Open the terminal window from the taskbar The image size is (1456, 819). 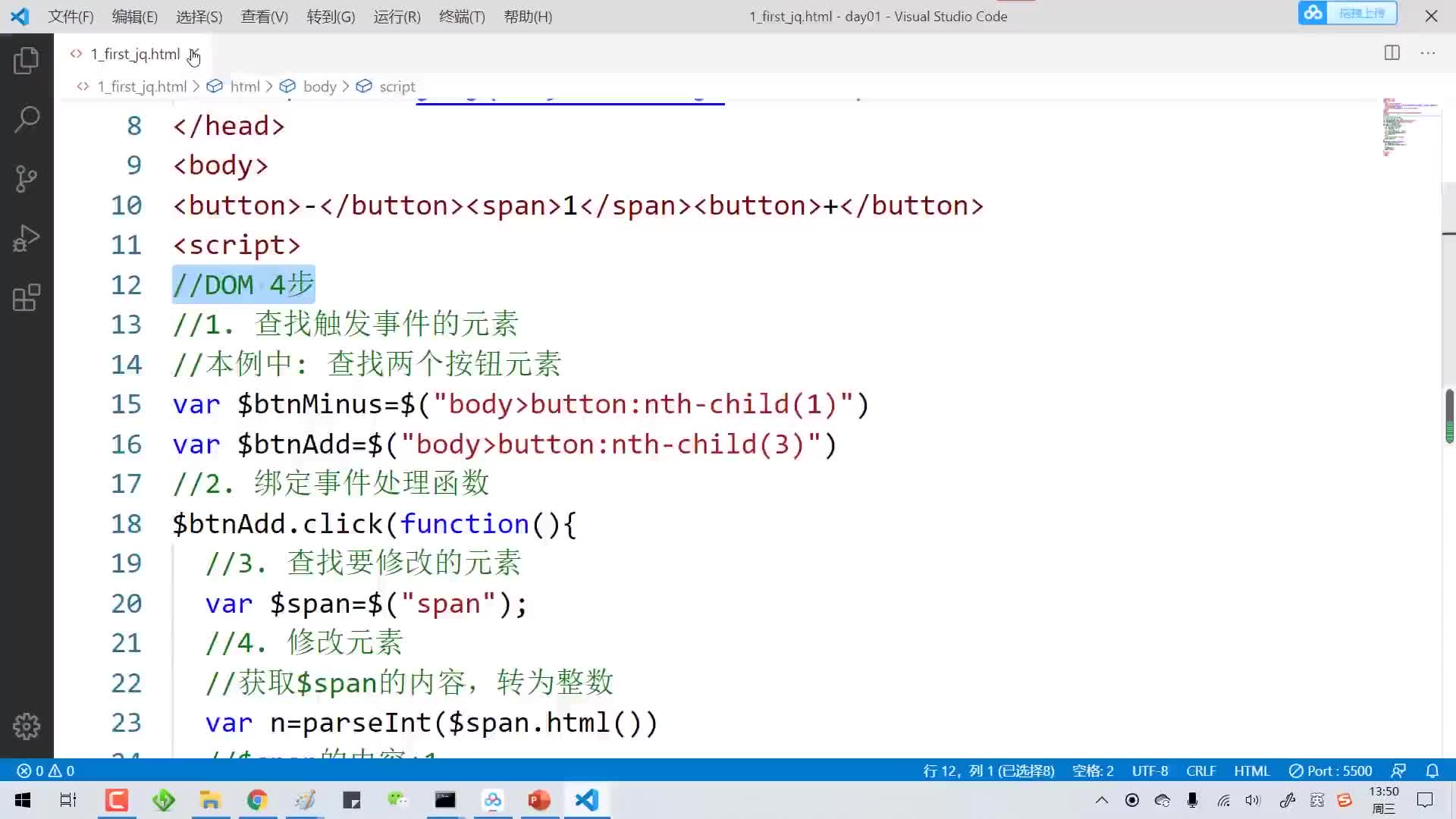coord(445,800)
